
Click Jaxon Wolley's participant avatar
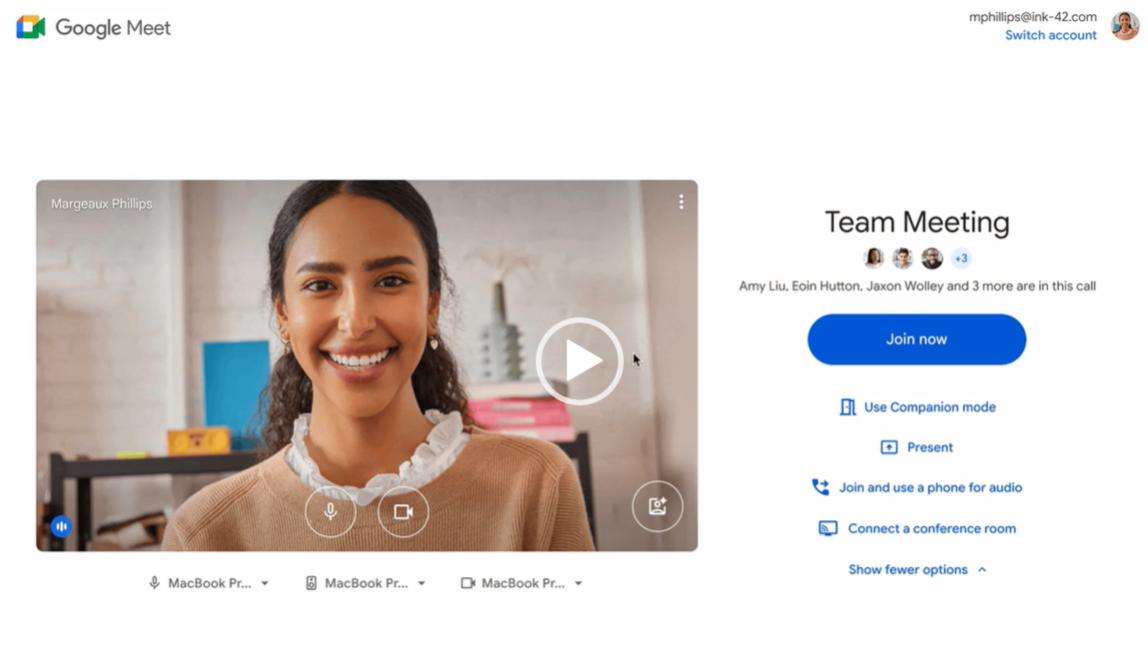tap(932, 258)
